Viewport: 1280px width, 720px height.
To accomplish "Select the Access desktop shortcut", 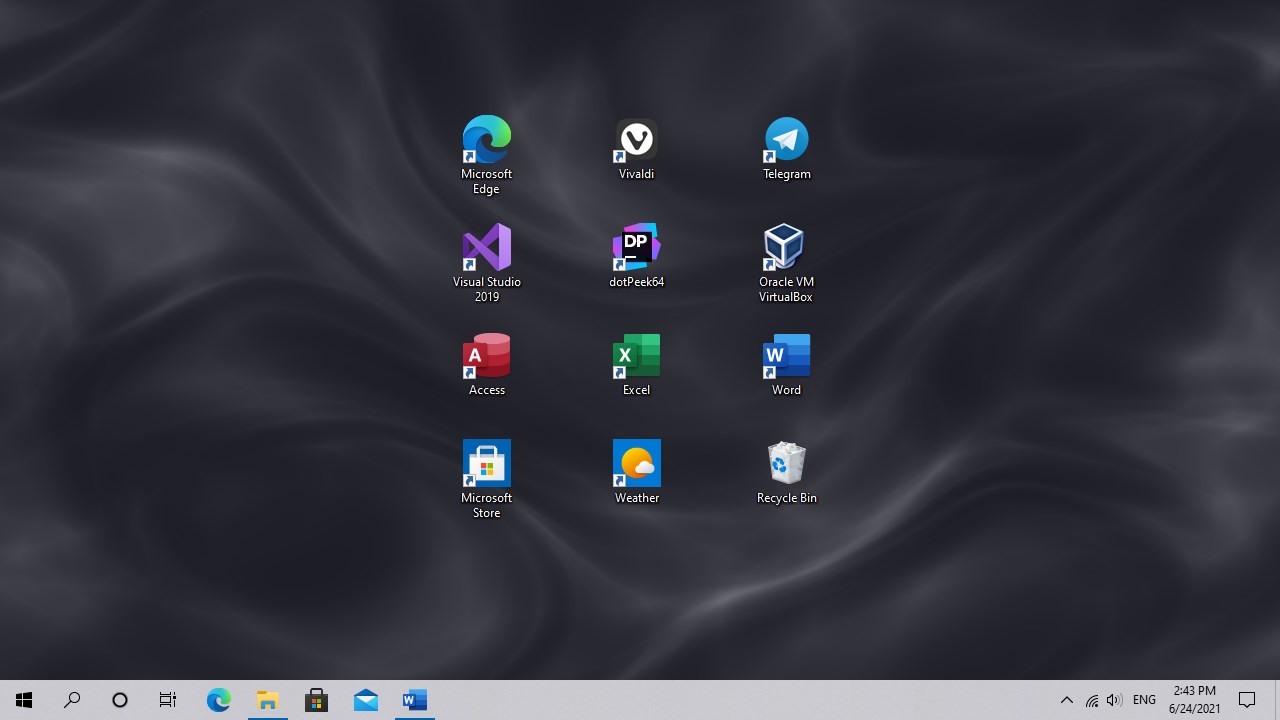I will [486, 365].
